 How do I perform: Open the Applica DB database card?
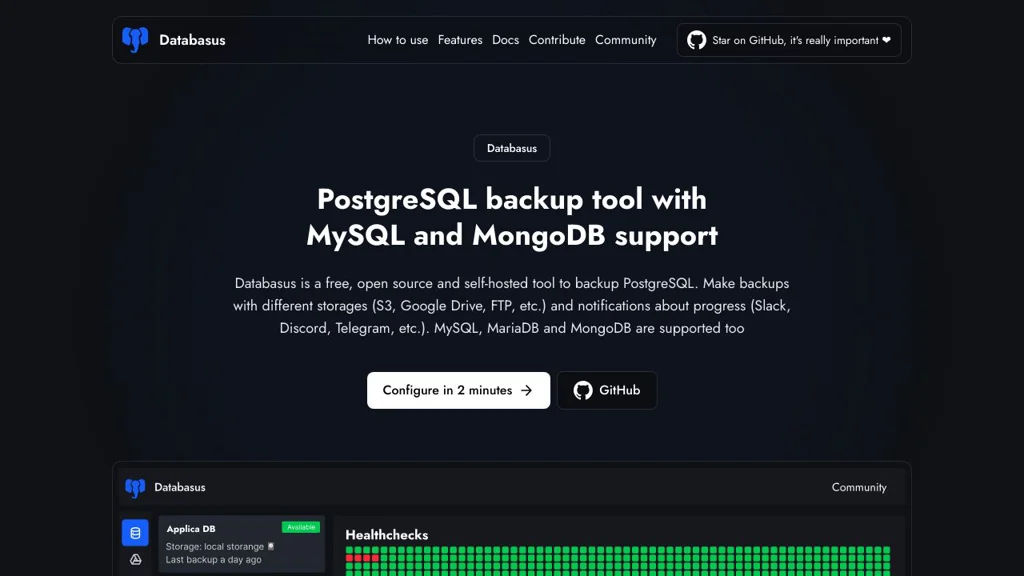(242, 544)
